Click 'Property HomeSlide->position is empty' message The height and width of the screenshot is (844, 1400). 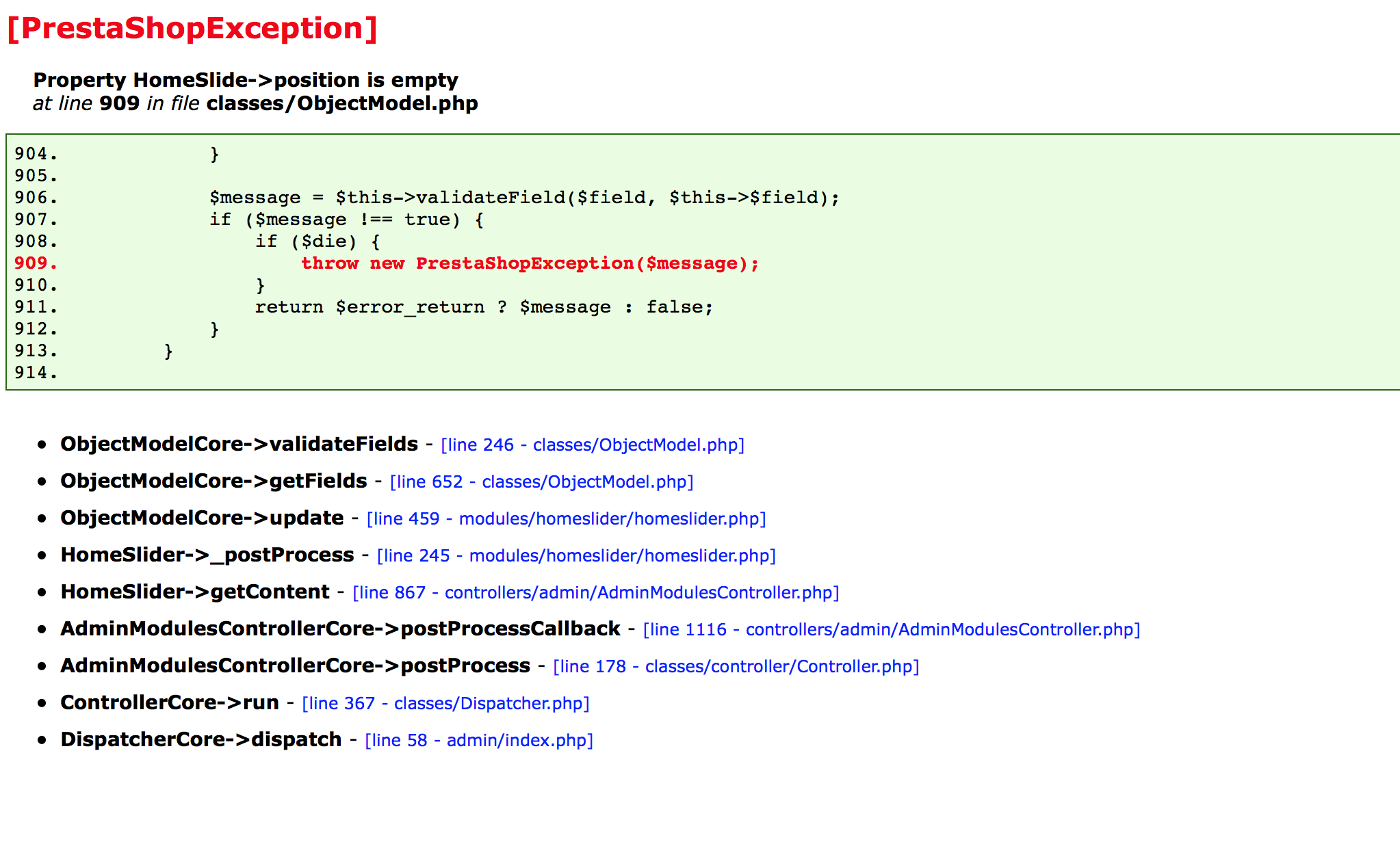coord(246,80)
